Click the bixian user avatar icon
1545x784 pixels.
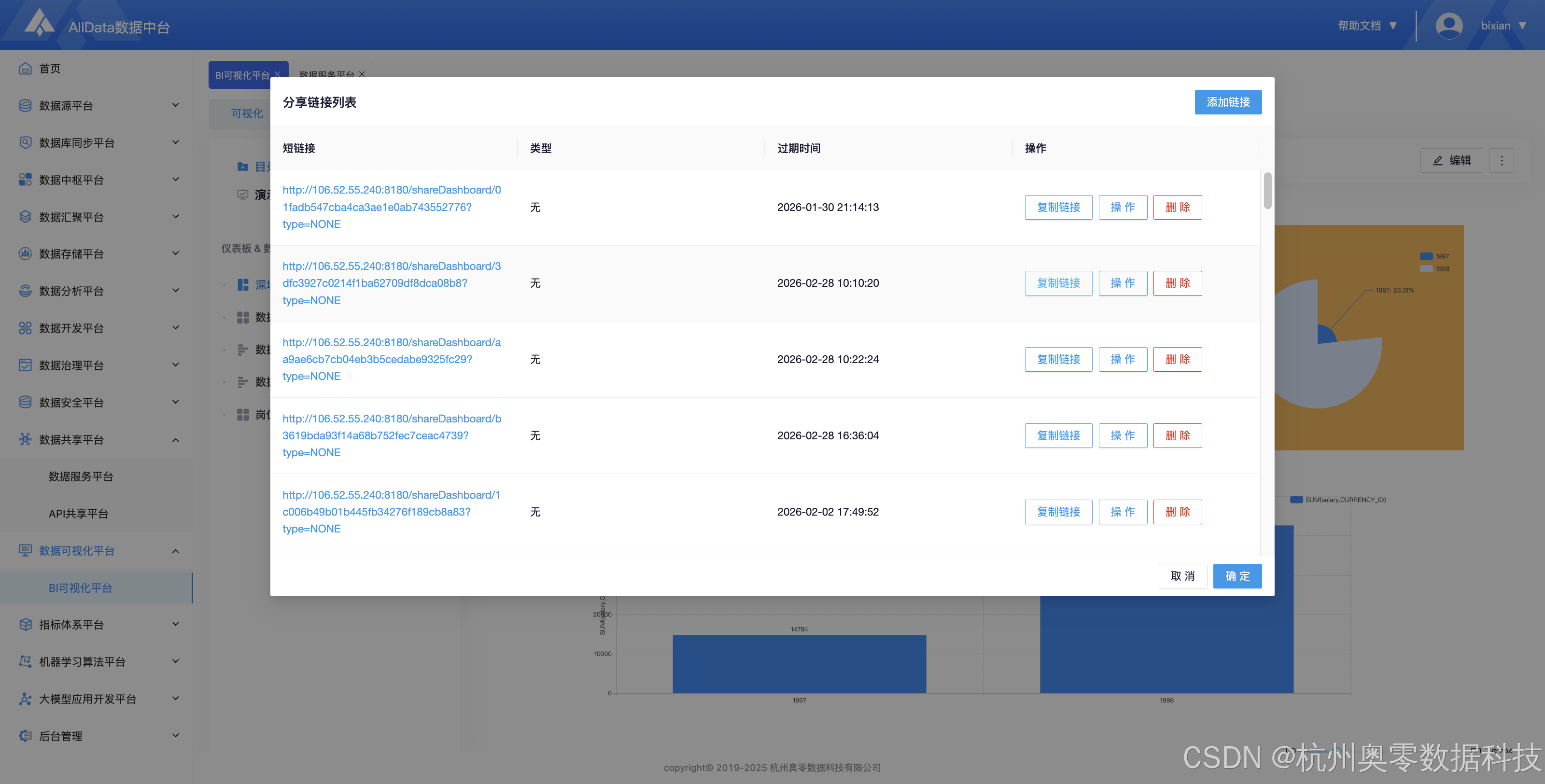1448,26
